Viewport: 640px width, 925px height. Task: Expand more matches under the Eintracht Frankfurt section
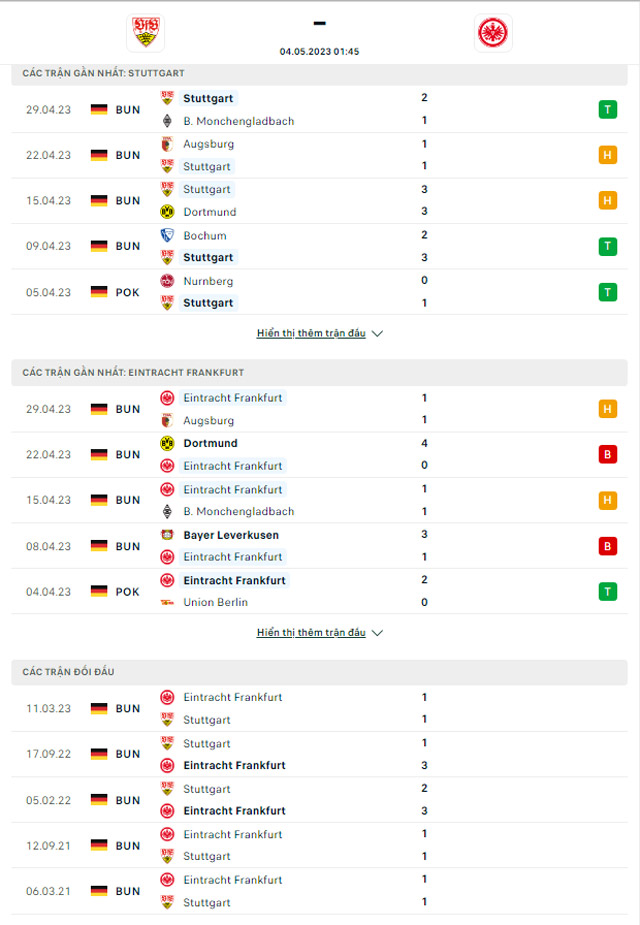[x=311, y=632]
